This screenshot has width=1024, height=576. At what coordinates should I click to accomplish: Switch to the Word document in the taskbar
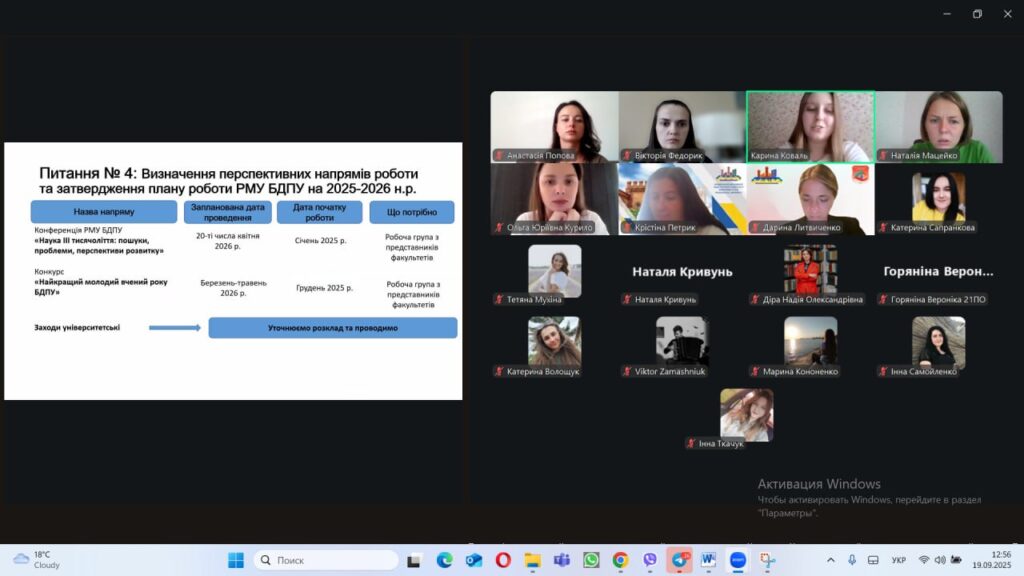click(709, 560)
